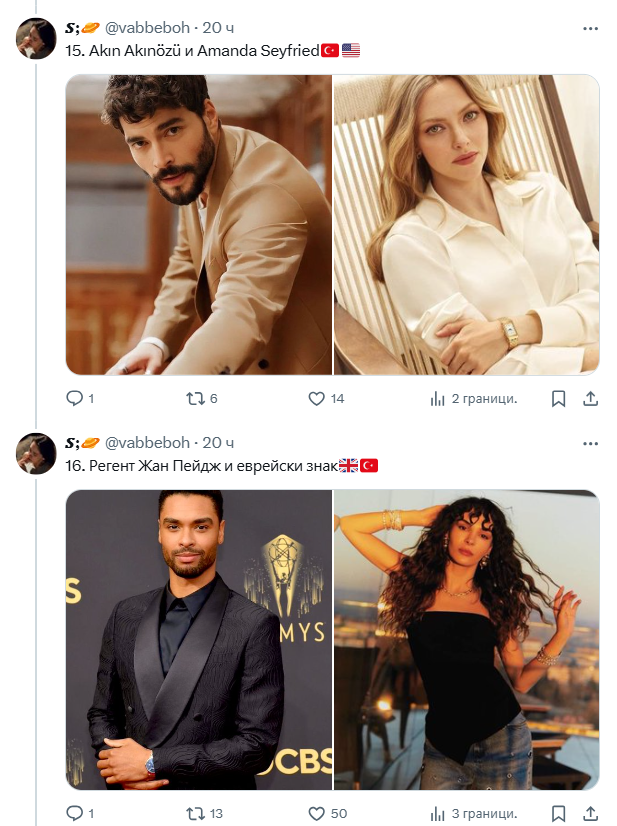617x826 pixels.
Task: Open the woman in white shirt photo
Action: (466, 225)
